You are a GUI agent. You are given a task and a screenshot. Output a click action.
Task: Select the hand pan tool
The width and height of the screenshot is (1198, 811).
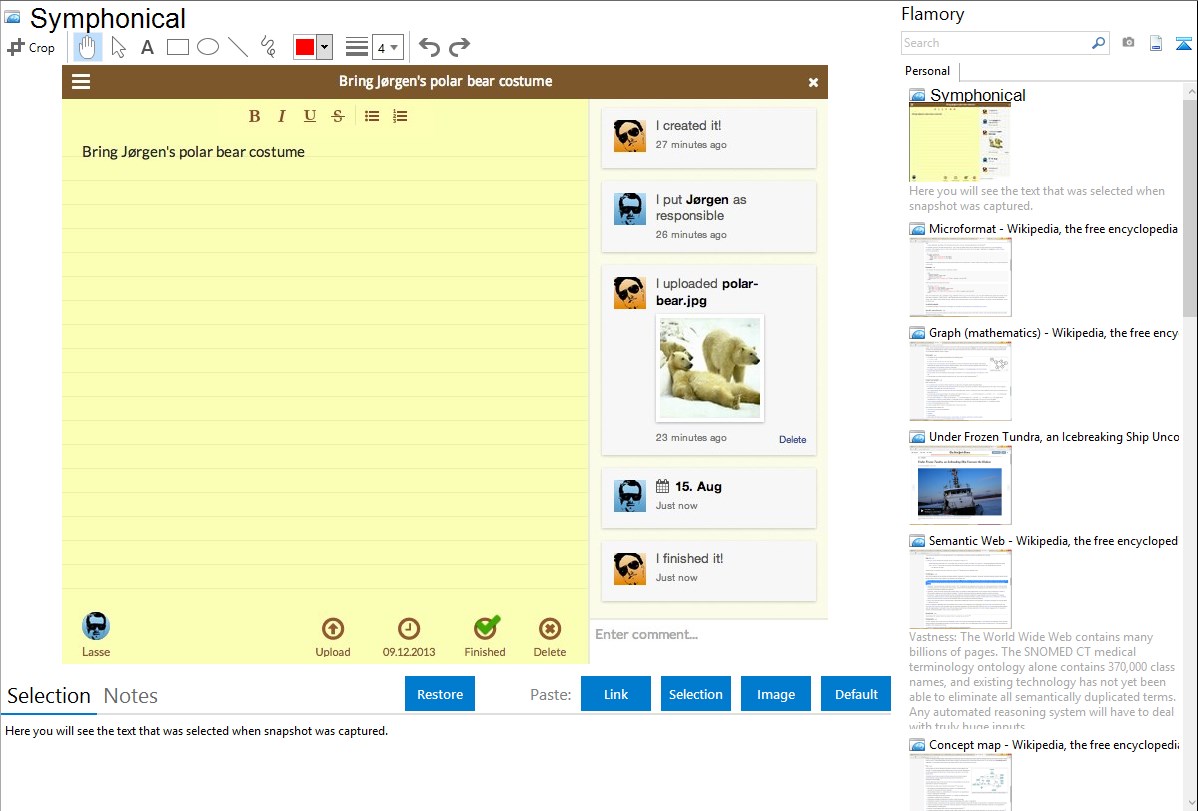coord(88,47)
